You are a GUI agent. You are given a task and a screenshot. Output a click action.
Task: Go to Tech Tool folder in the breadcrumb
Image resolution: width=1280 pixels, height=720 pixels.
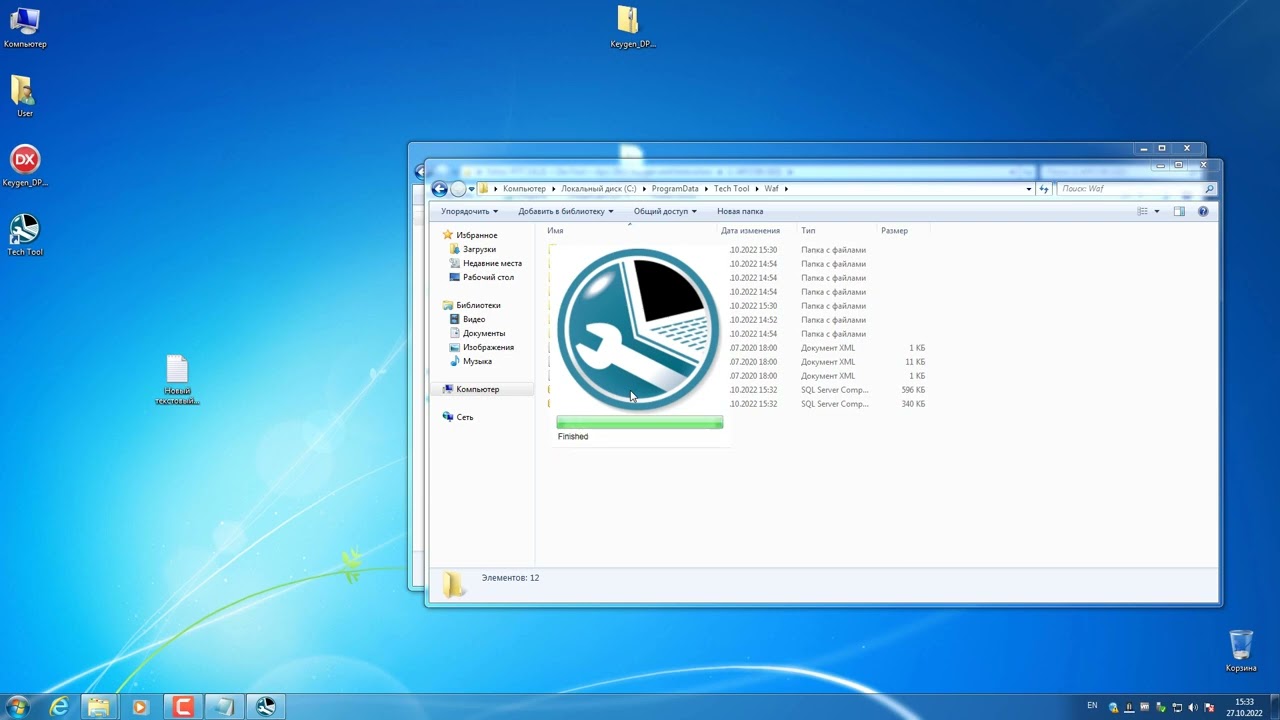click(x=731, y=189)
